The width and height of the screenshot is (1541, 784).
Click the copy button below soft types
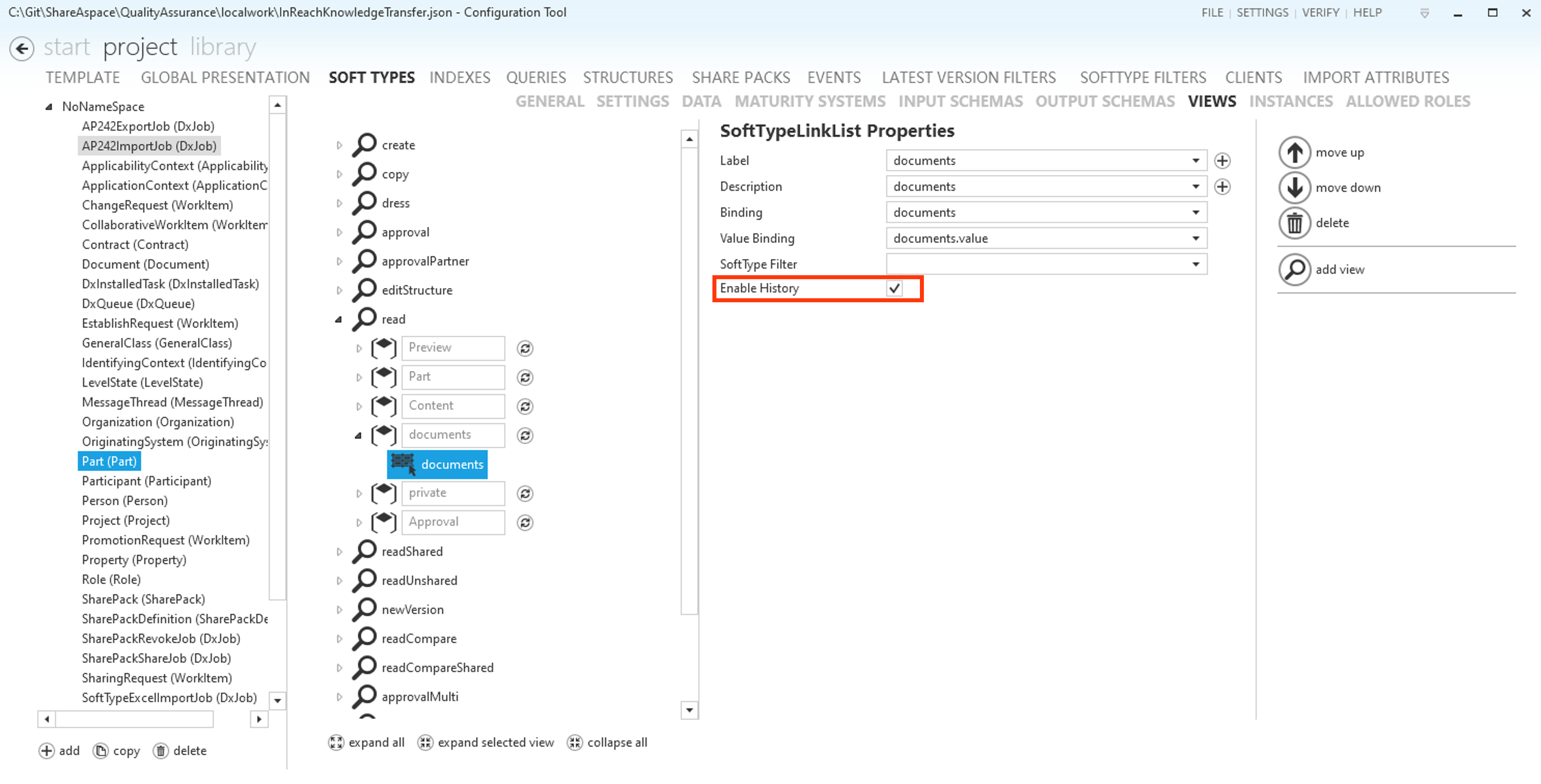(117, 751)
